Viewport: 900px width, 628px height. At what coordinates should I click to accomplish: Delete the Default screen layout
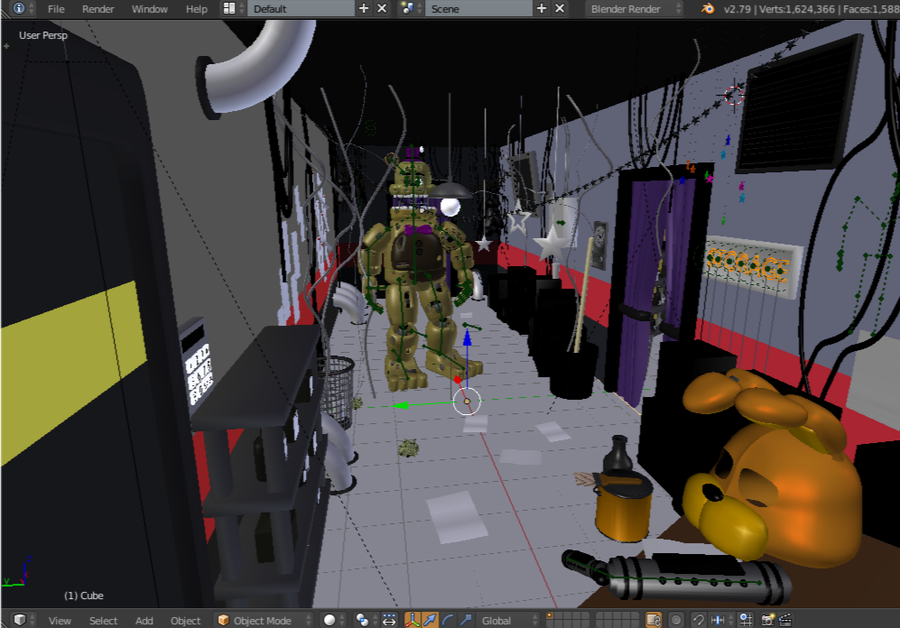pyautogui.click(x=382, y=9)
